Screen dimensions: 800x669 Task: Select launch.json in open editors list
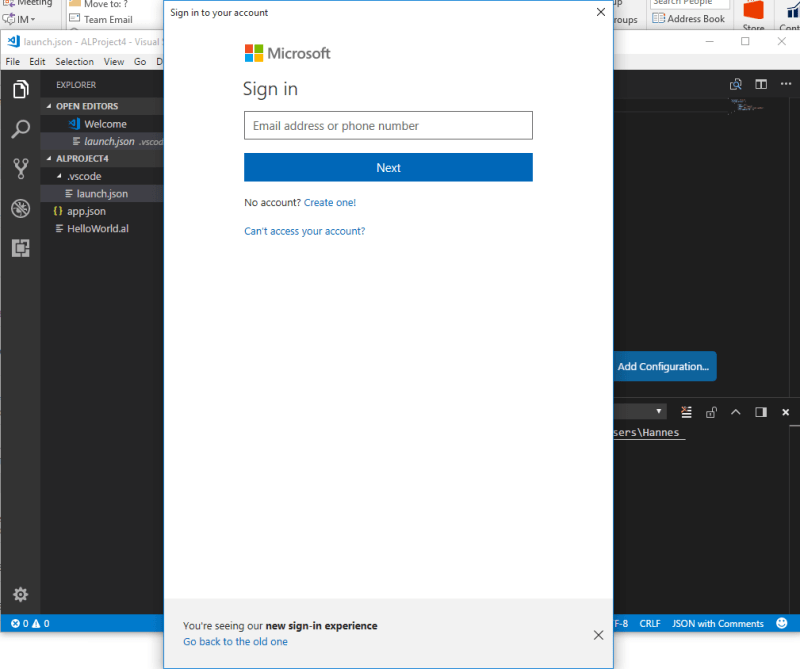click(x=102, y=141)
